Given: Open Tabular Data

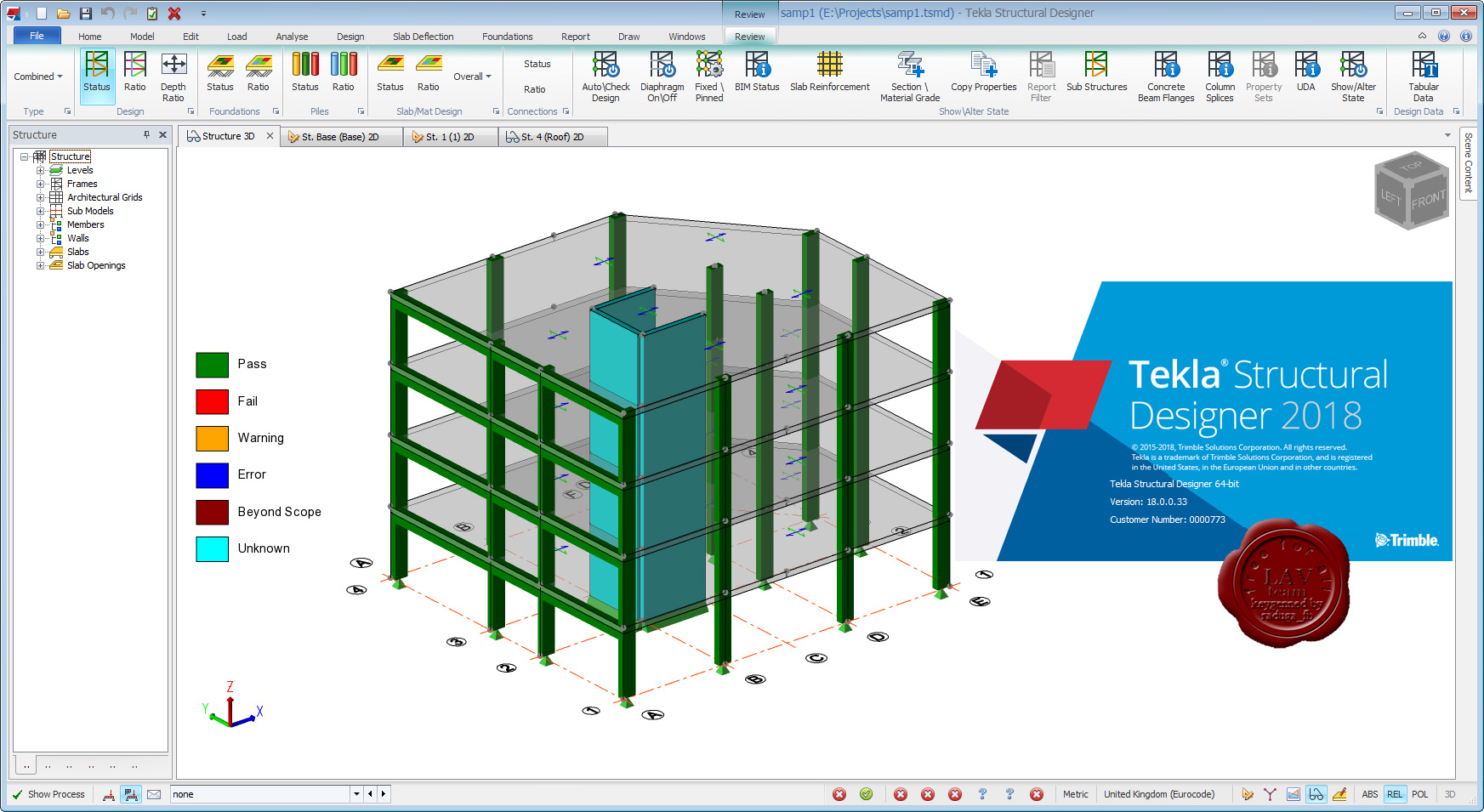Looking at the screenshot, I should (1424, 77).
